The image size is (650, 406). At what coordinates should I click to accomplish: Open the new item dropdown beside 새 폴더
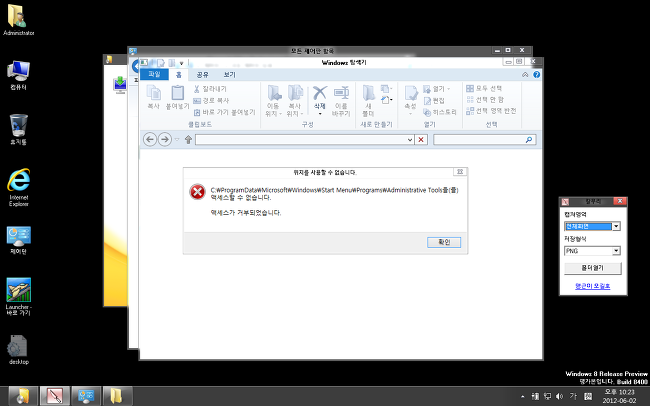coord(386,89)
